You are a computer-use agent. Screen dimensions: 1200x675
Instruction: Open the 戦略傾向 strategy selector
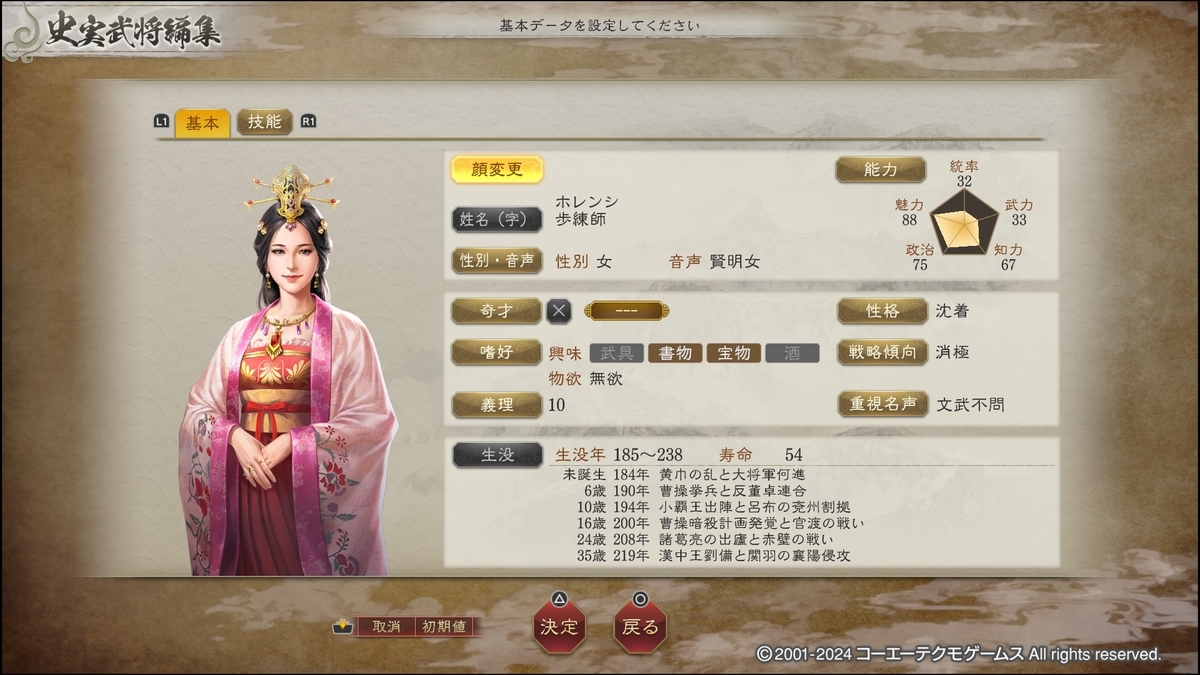(x=883, y=352)
